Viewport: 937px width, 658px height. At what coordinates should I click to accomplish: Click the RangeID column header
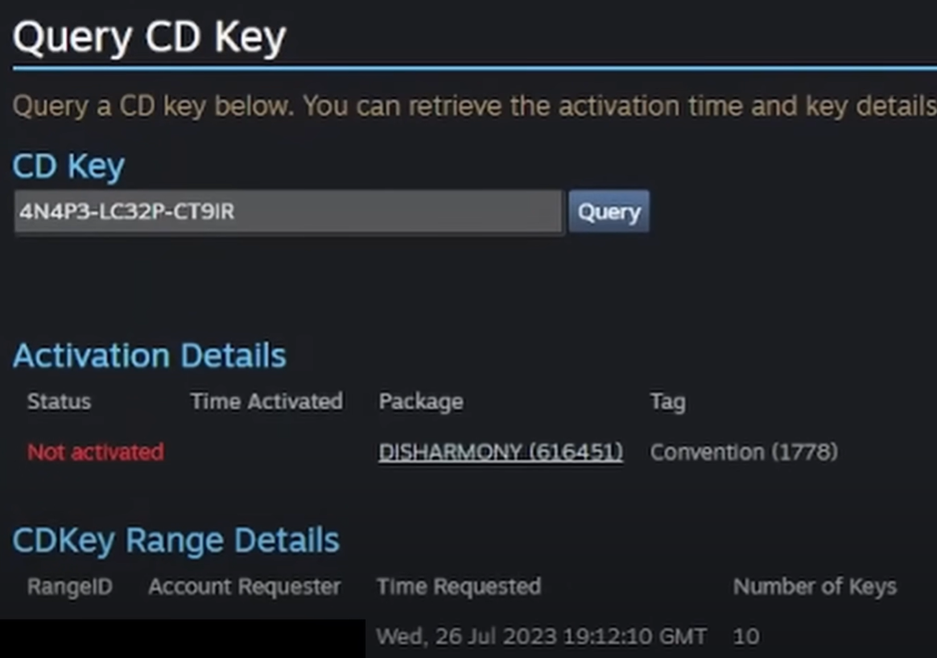pyautogui.click(x=69, y=587)
